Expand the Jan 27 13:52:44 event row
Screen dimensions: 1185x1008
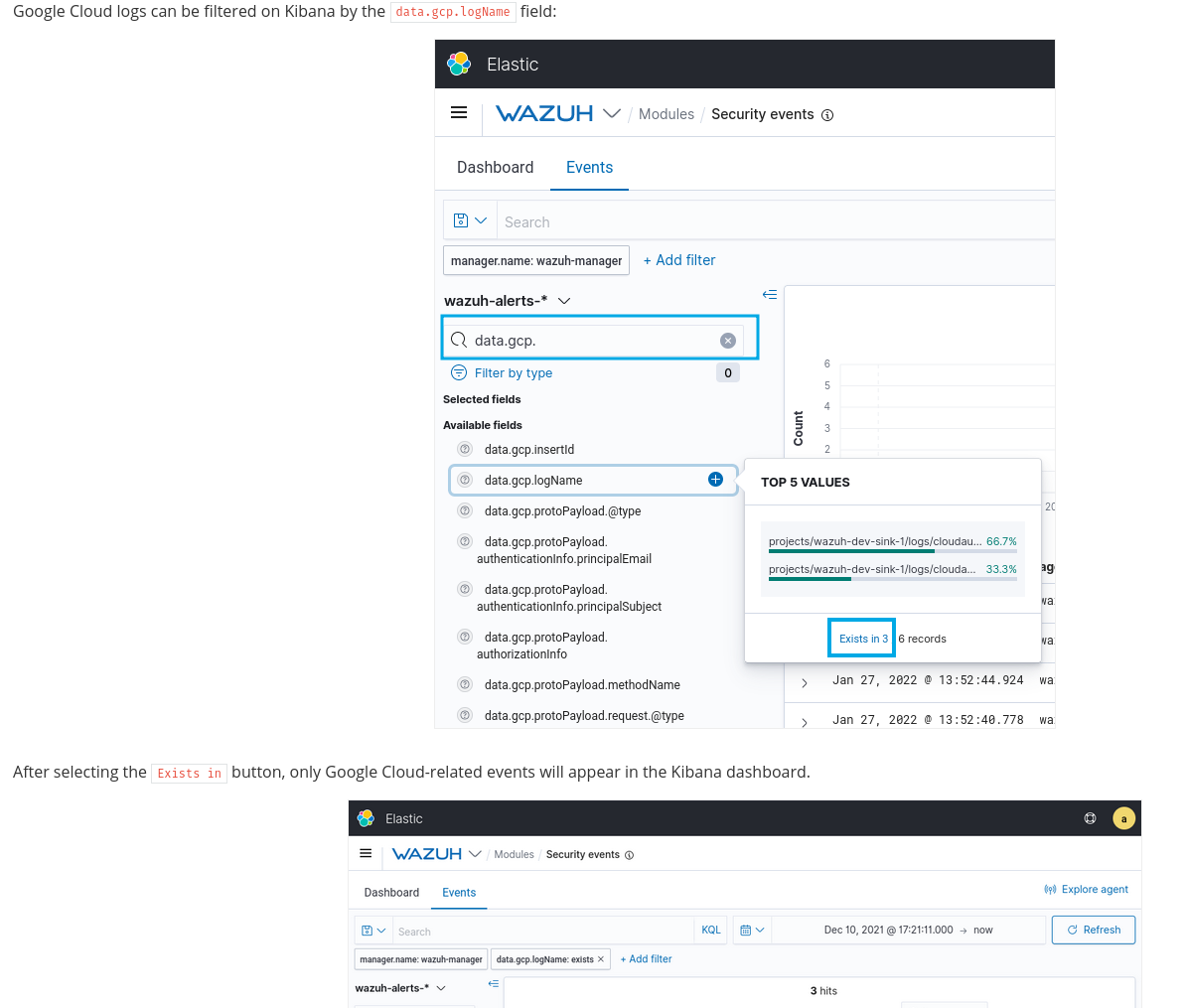(x=804, y=680)
